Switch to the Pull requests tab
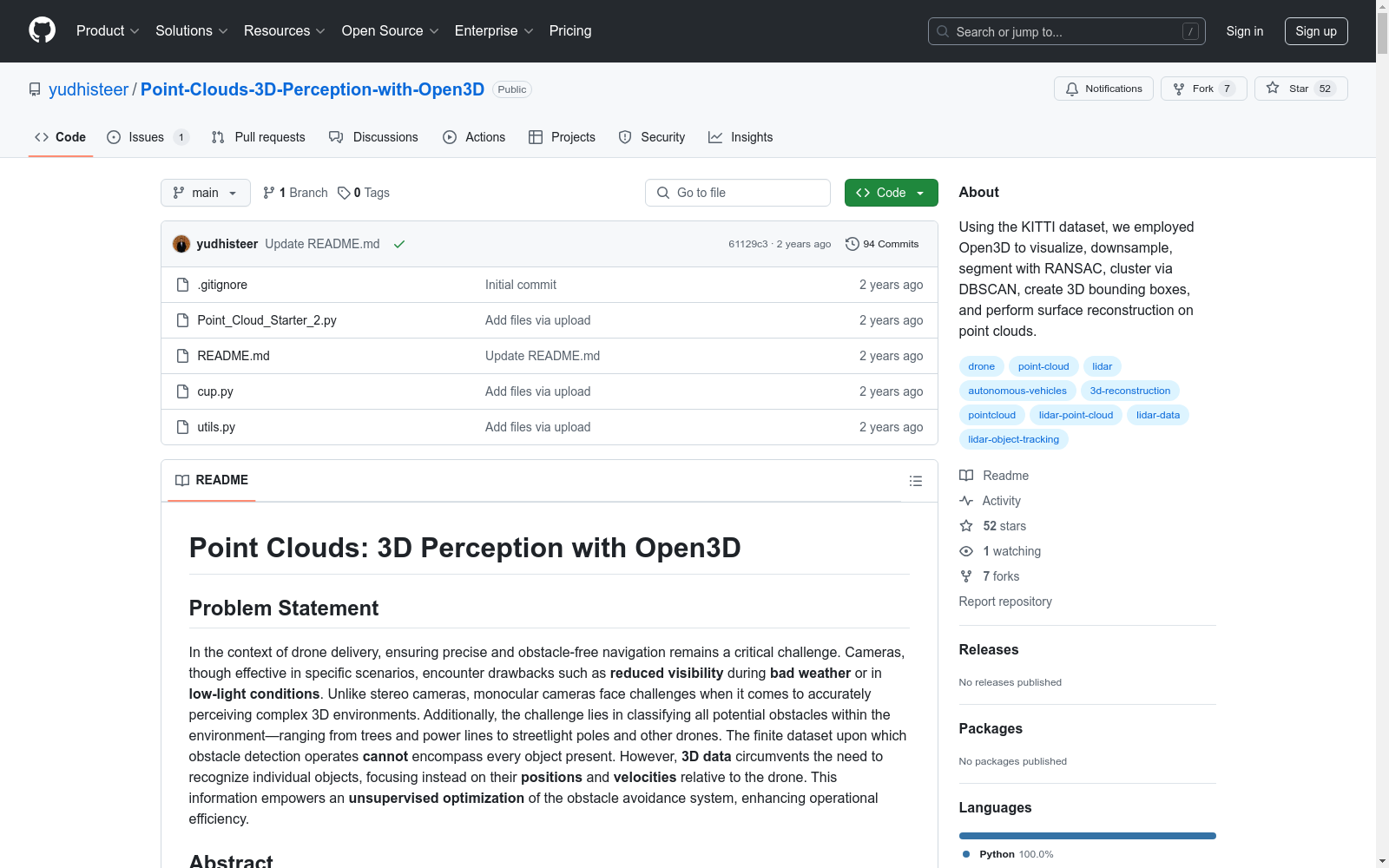This screenshot has width=1389, height=868. click(x=259, y=137)
